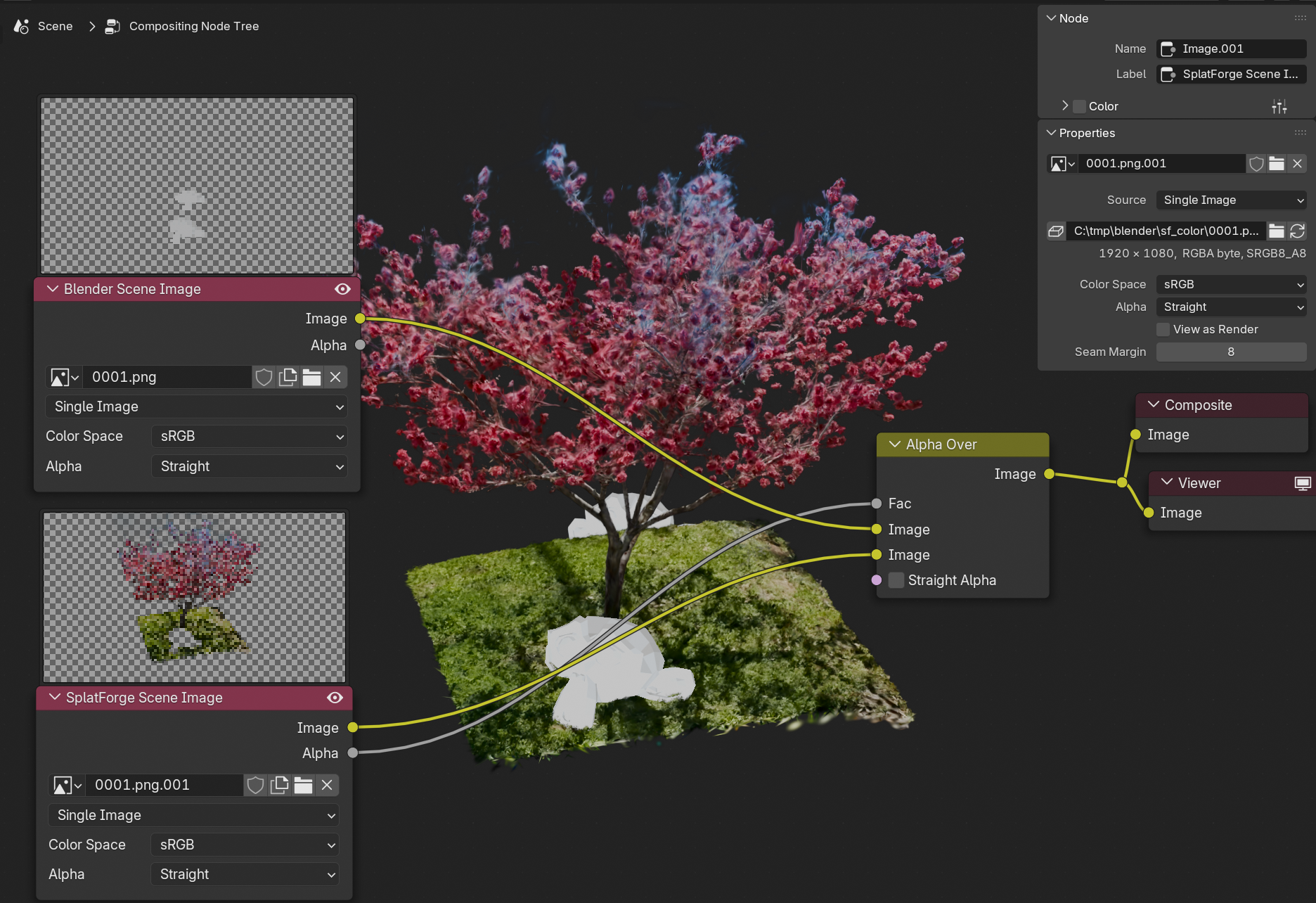Open image folder icon in Blender Scene node
The height and width of the screenshot is (903, 1316).
point(311,378)
